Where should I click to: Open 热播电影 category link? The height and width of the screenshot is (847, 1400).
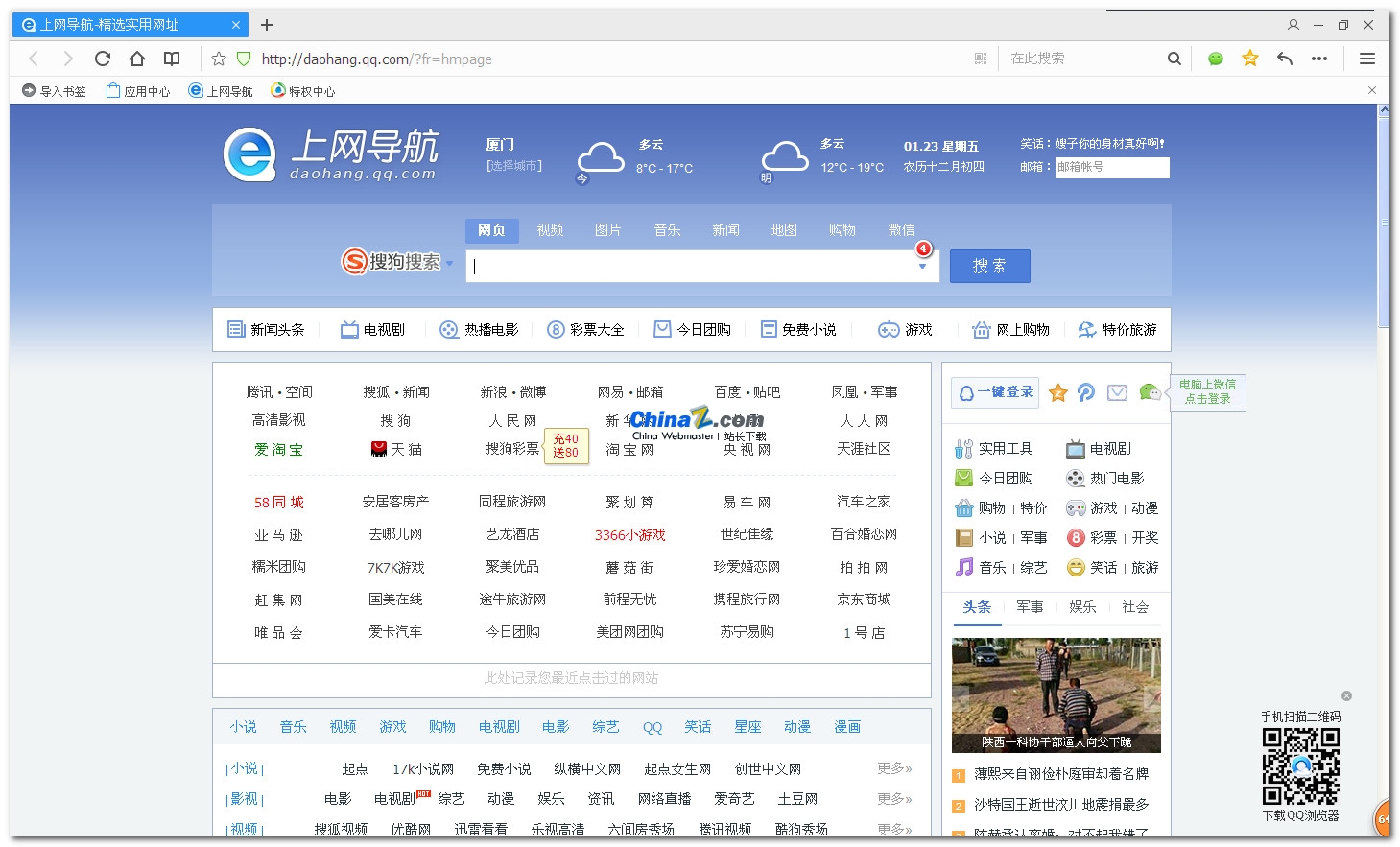tap(479, 329)
